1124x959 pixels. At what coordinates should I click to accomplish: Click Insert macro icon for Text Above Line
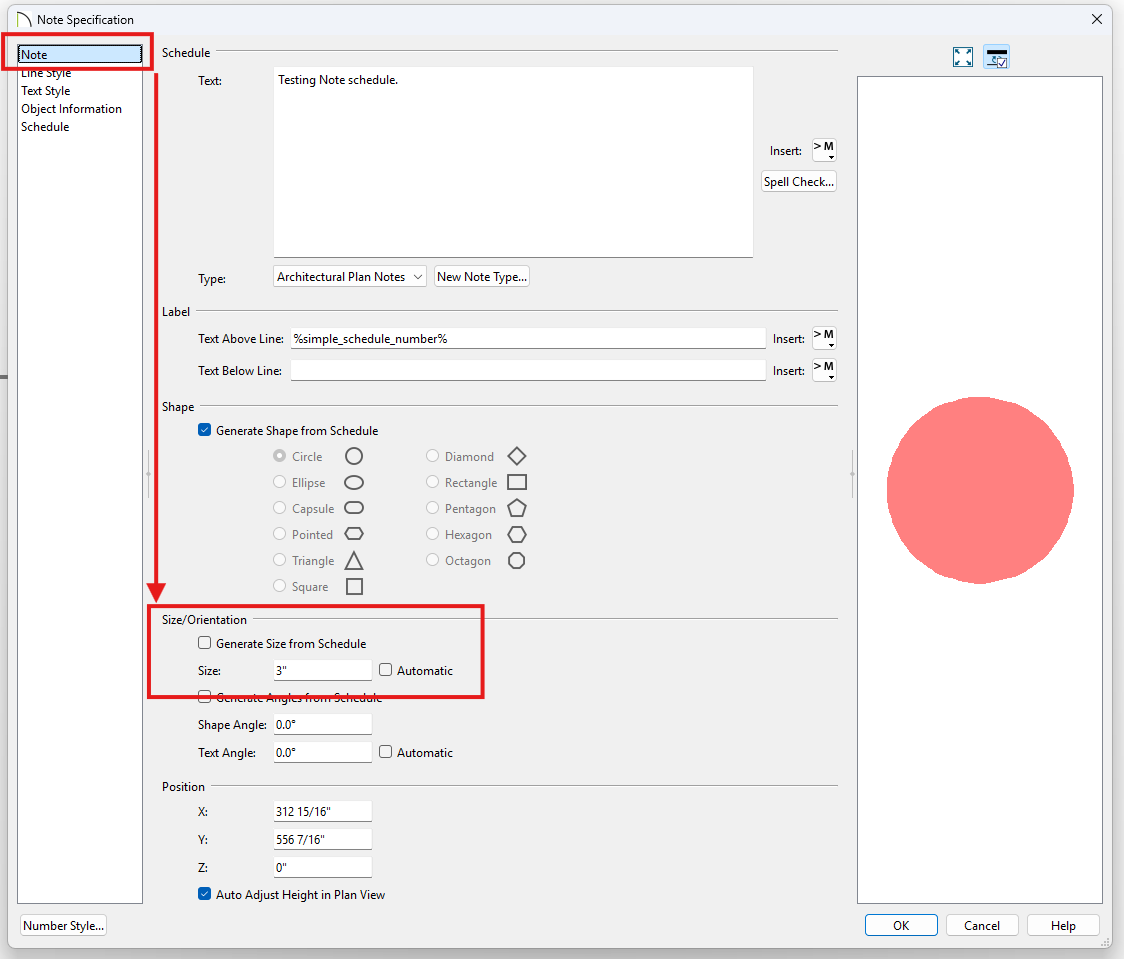point(824,338)
